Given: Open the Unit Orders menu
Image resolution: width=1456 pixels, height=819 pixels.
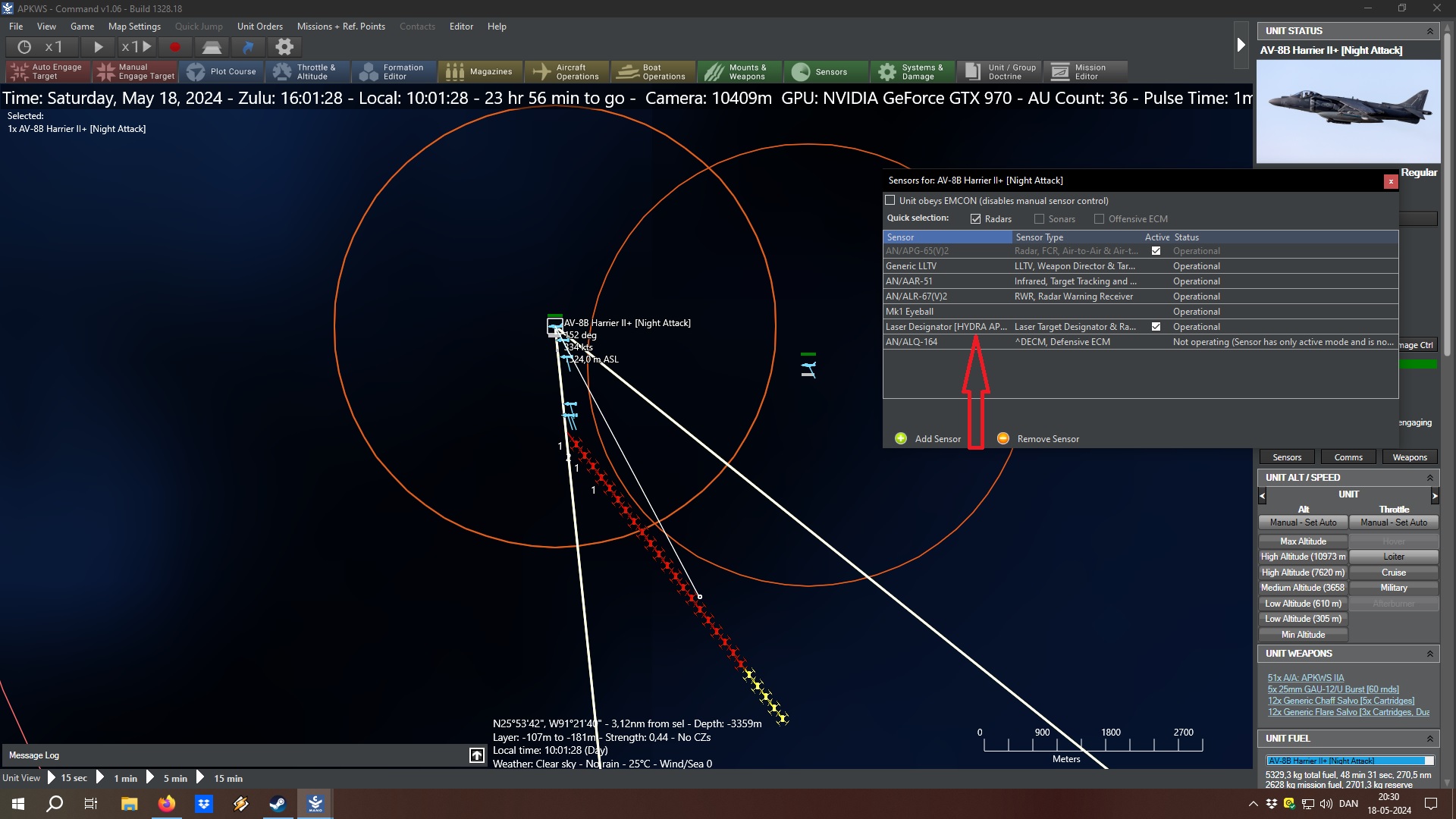Looking at the screenshot, I should pyautogui.click(x=259, y=27).
